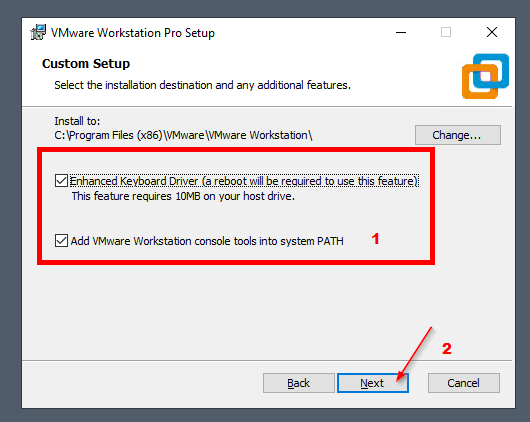530x422 pixels.
Task: Click the Add VMware Workstation console tools label
Action: [x=207, y=241]
